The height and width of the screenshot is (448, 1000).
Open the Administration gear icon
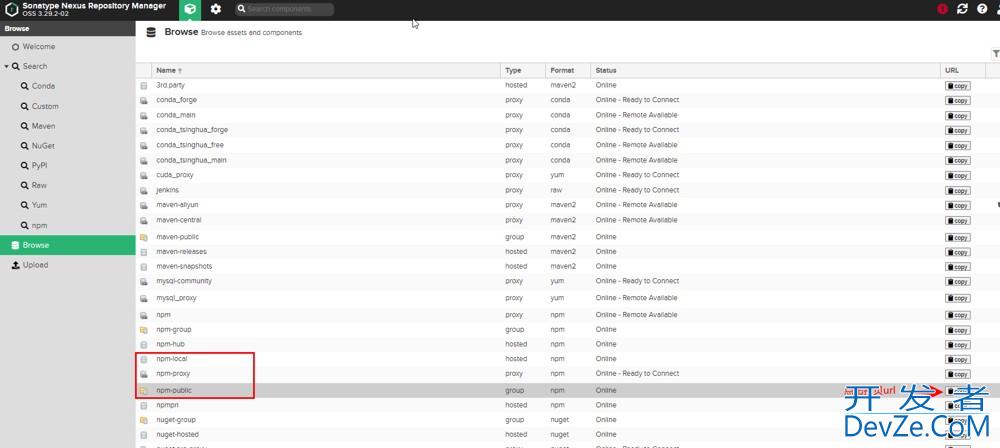click(216, 10)
